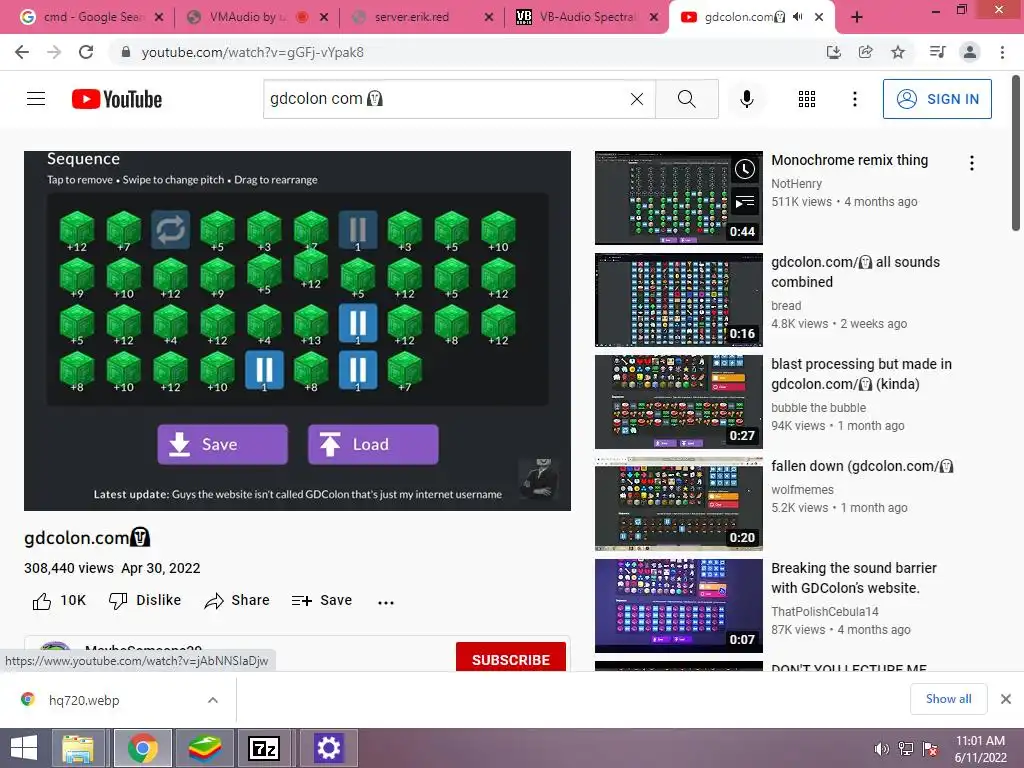
Task: Open settings gear app on taskbar
Action: coord(328,748)
